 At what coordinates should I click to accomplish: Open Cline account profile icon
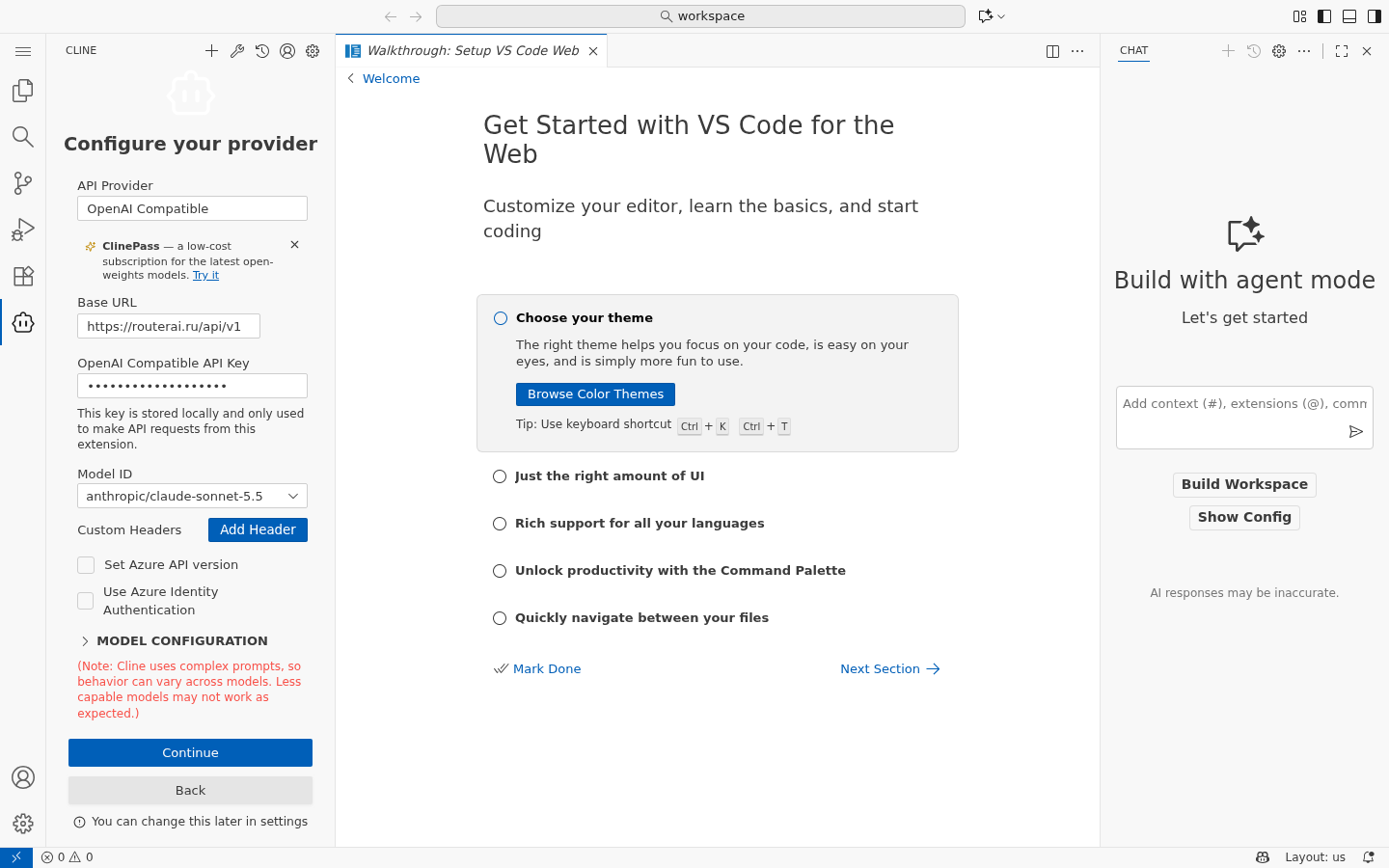pos(287,51)
